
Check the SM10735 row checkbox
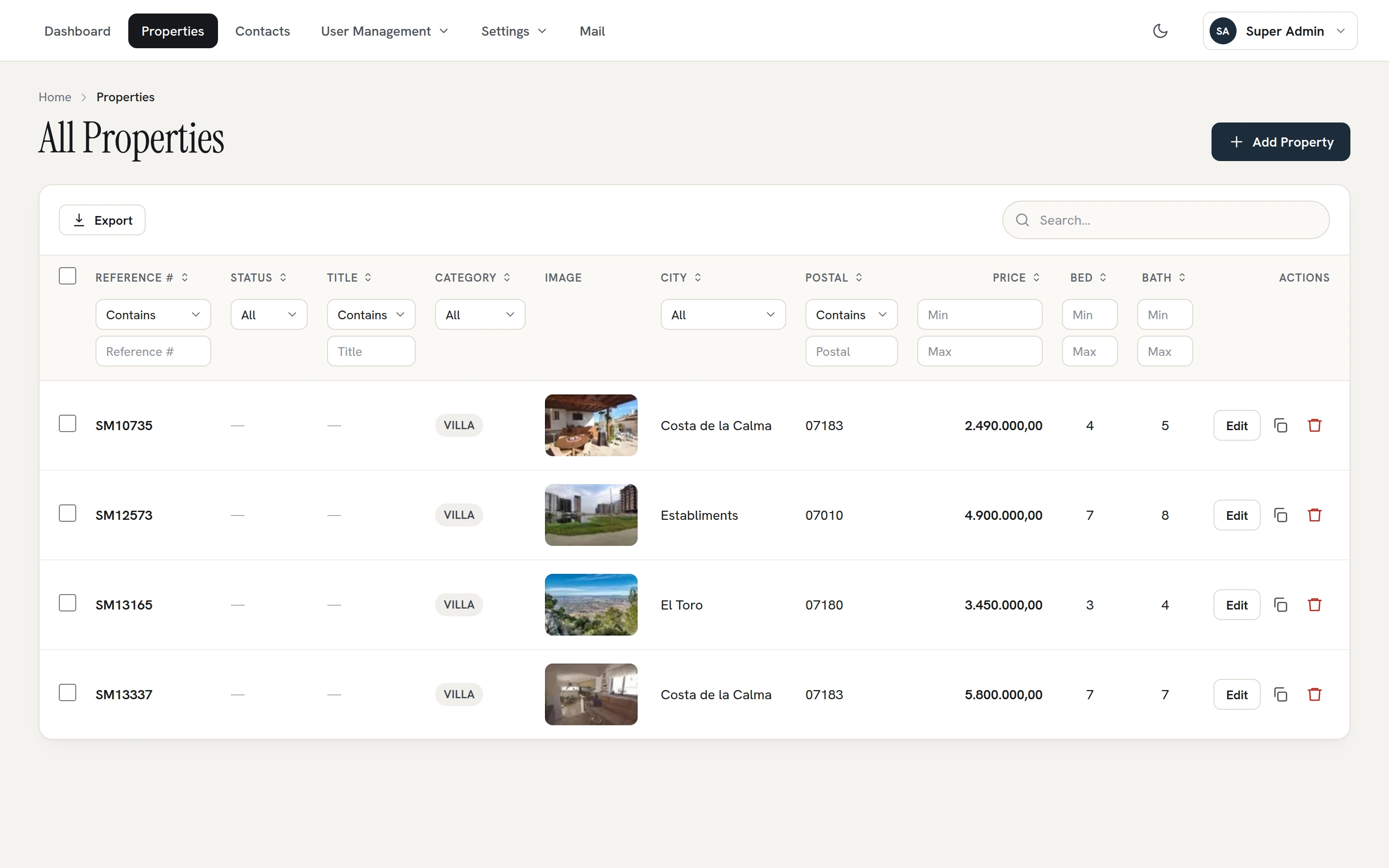click(x=68, y=424)
